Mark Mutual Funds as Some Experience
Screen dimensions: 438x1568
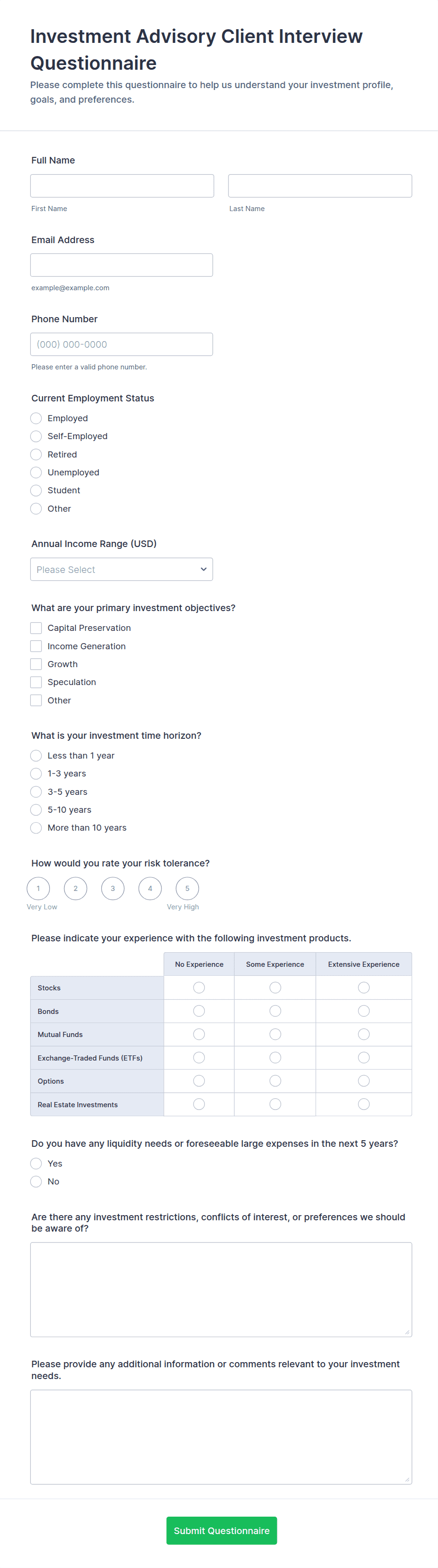[x=275, y=1034]
